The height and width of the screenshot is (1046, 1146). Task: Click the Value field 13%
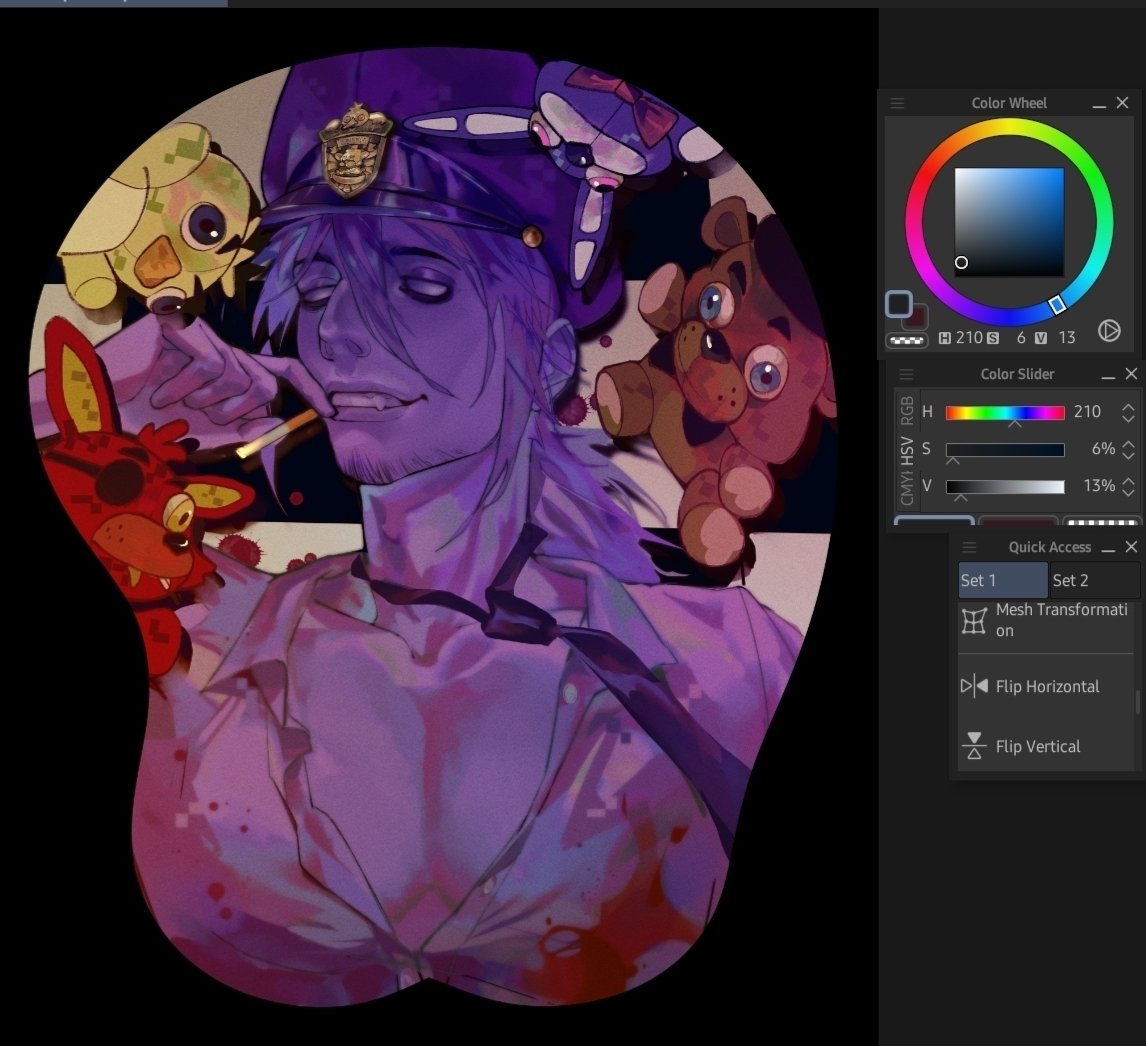coord(1099,486)
